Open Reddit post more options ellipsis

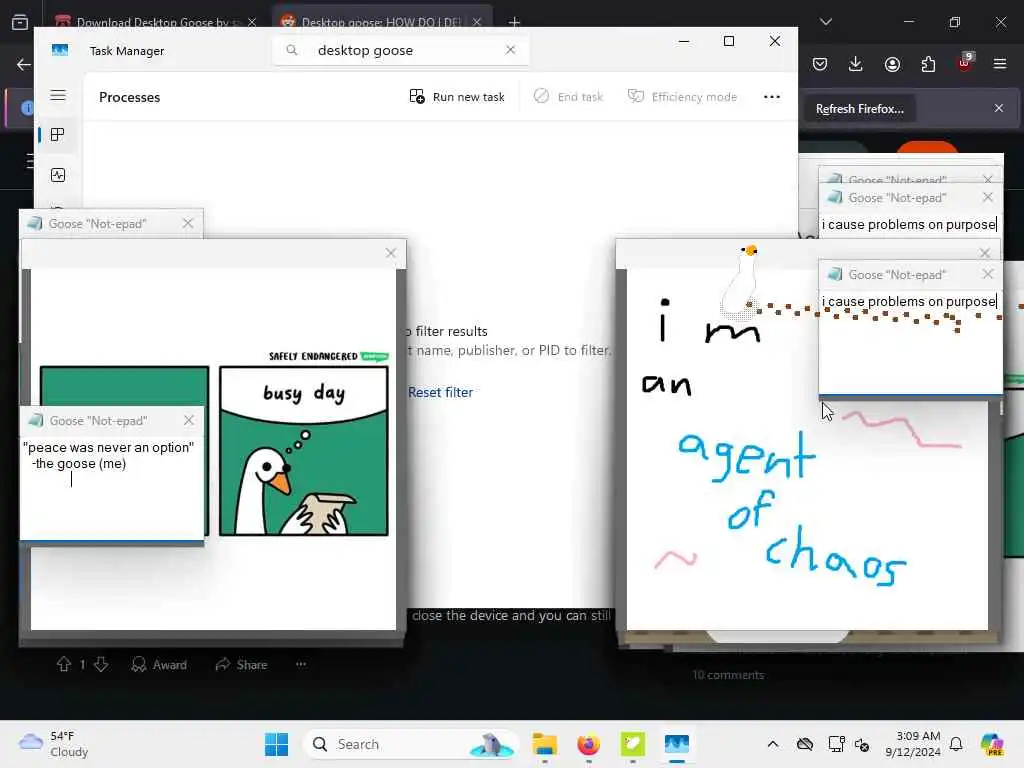(x=301, y=664)
